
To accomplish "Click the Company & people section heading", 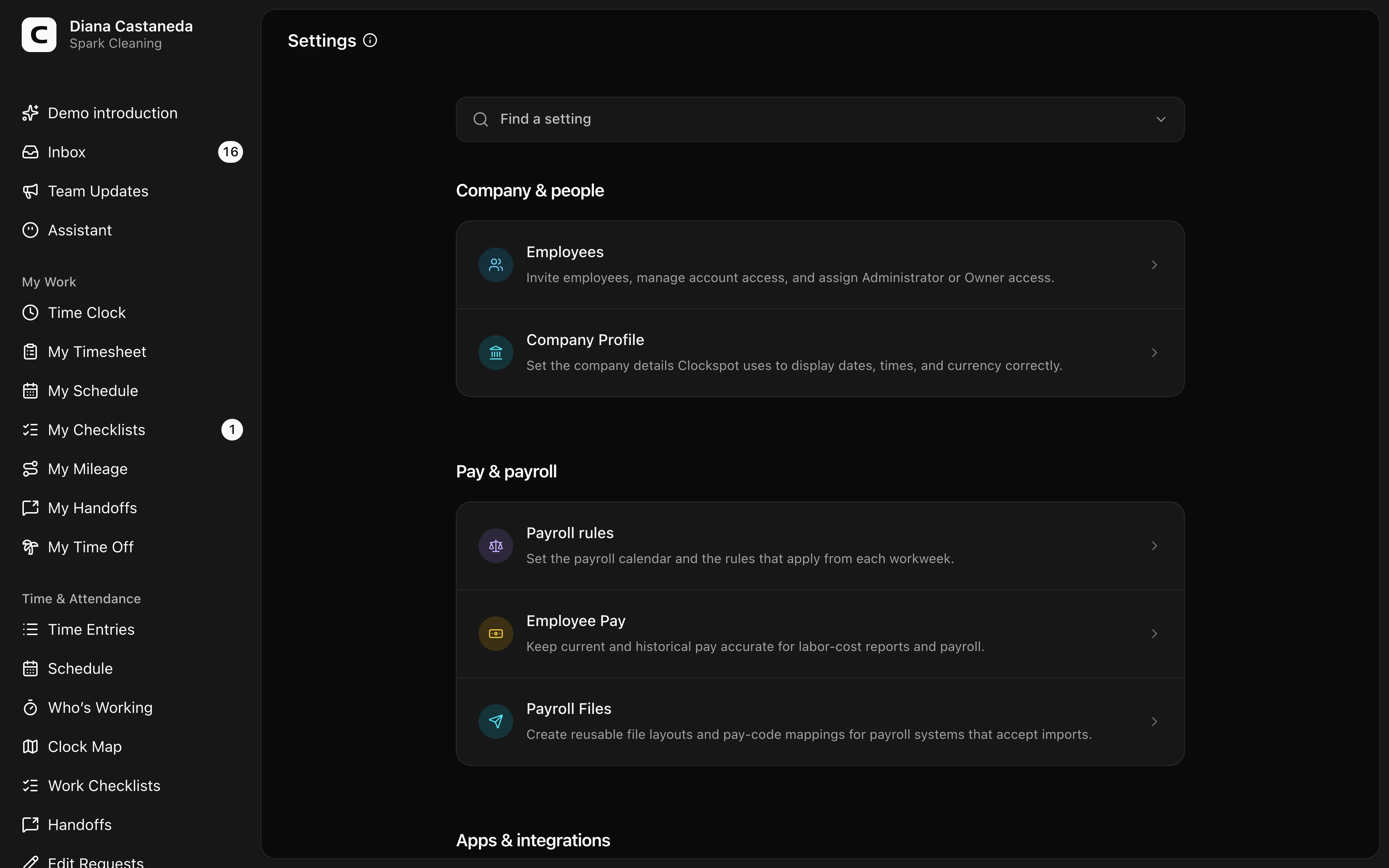I will point(530,191).
